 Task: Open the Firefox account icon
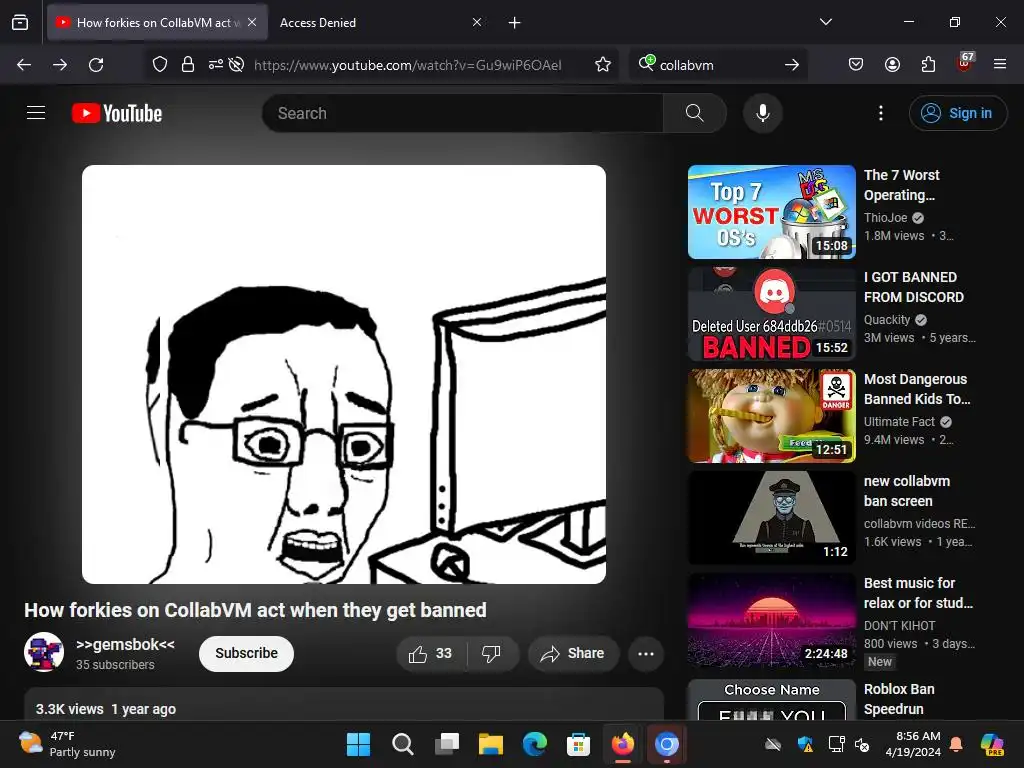pos(892,65)
